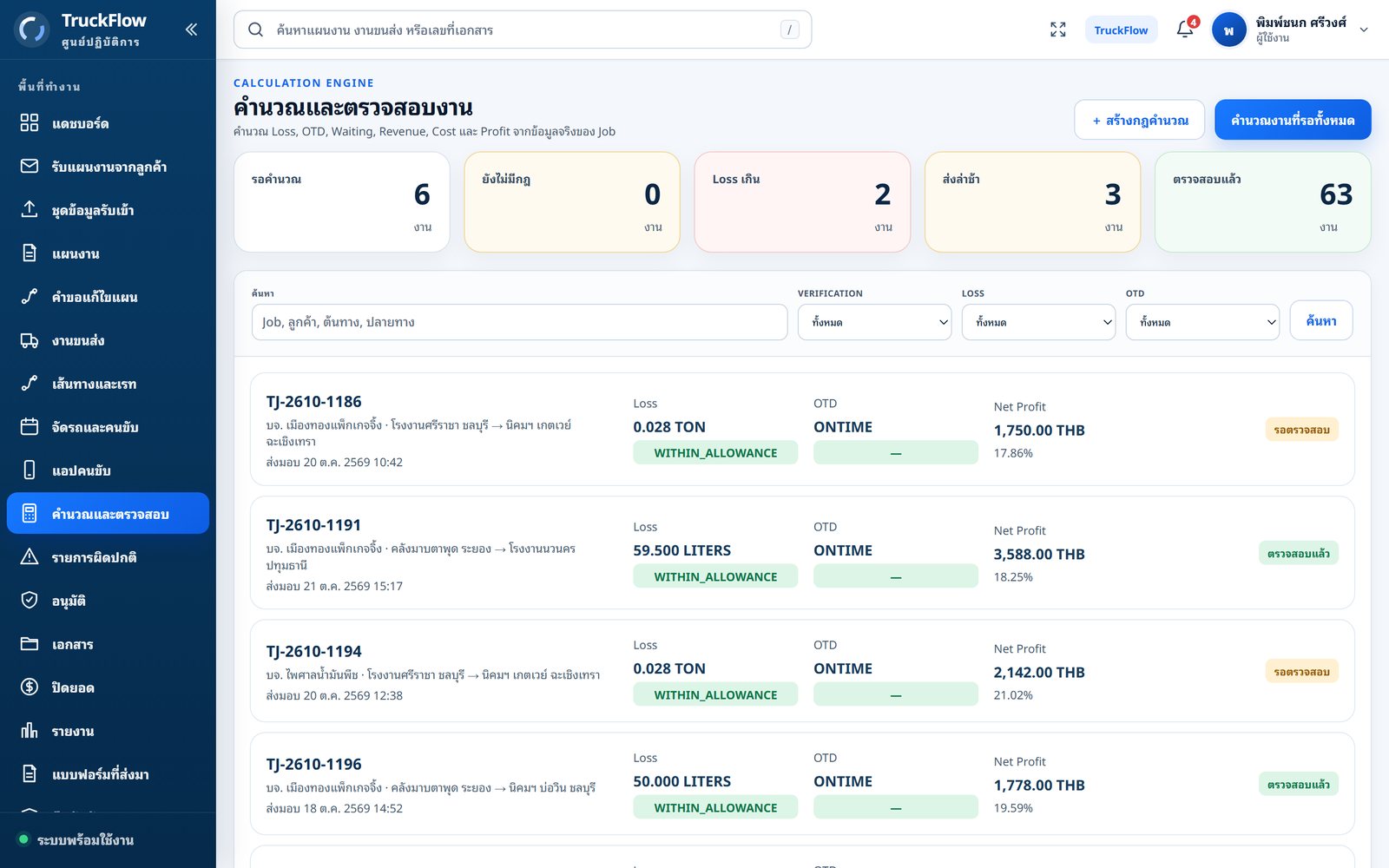Open notifications bell icon
This screenshot has width=1389, height=868.
tap(1185, 30)
